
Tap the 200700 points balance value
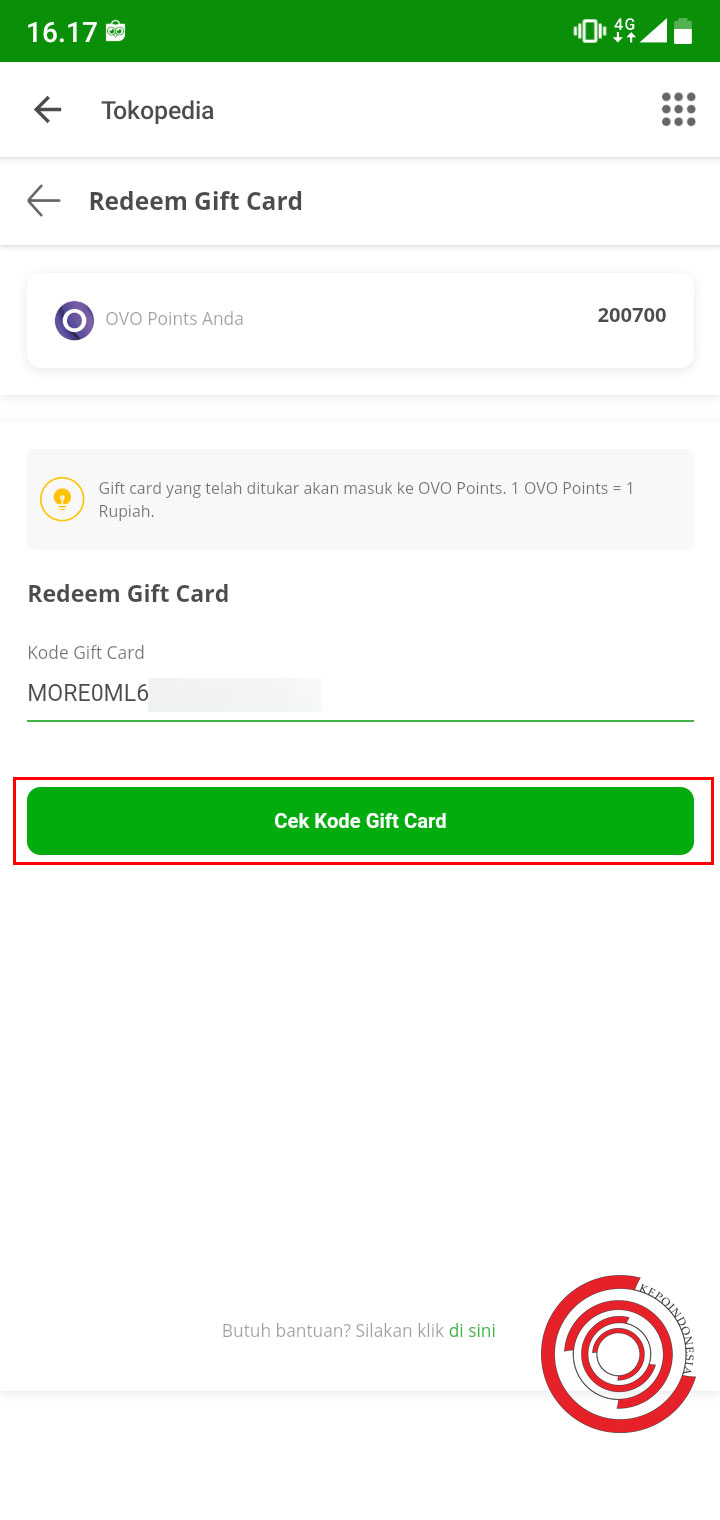point(631,315)
